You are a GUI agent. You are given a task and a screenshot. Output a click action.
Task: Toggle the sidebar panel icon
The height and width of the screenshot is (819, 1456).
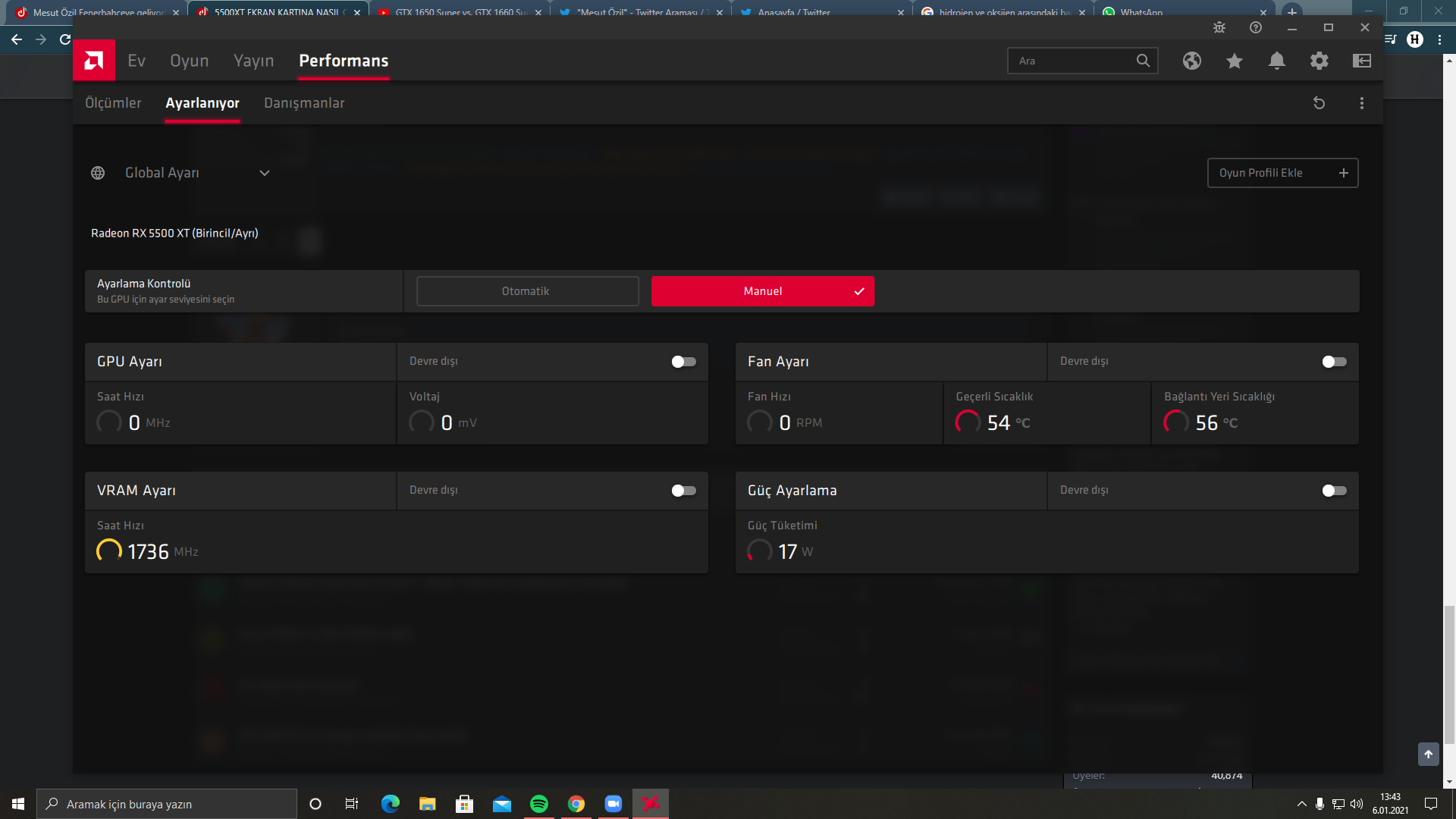tap(1362, 61)
